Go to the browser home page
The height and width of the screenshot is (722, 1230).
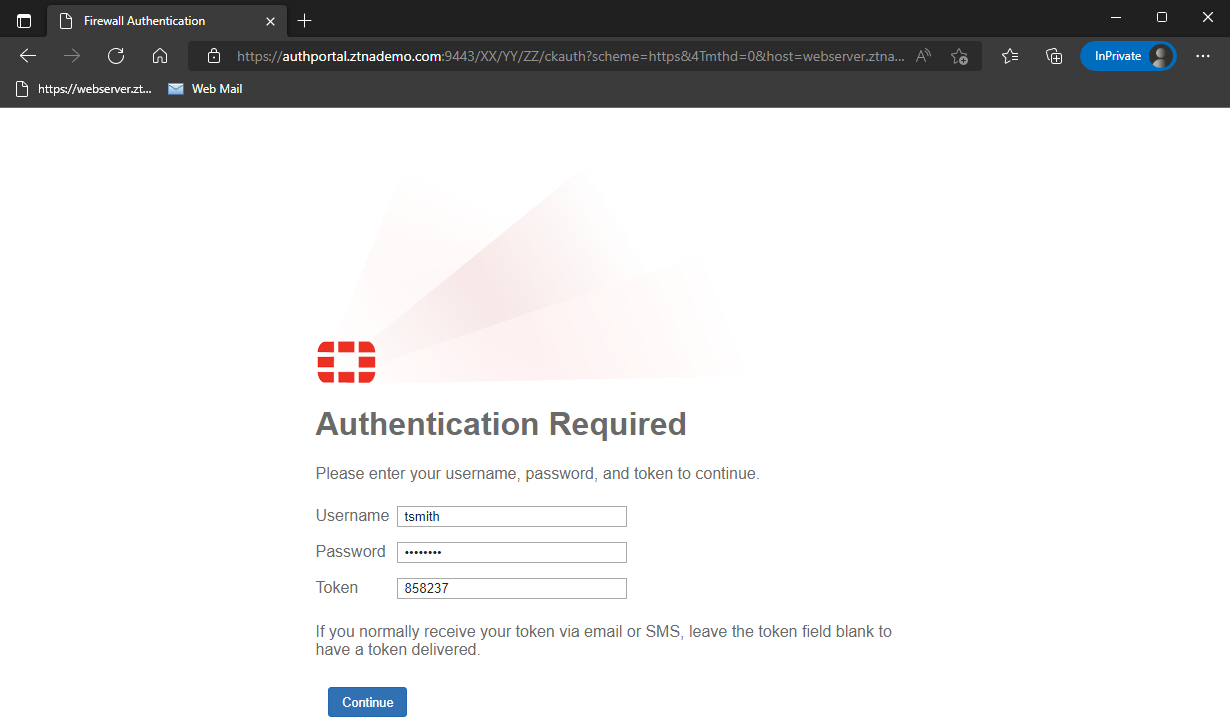(x=160, y=56)
